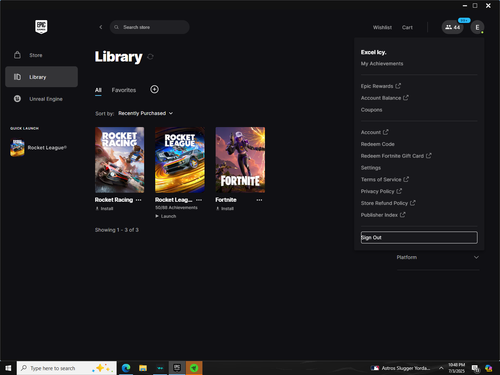The image size is (500, 375).
Task: Open the Unreal Engine section
Action: [x=41, y=99]
